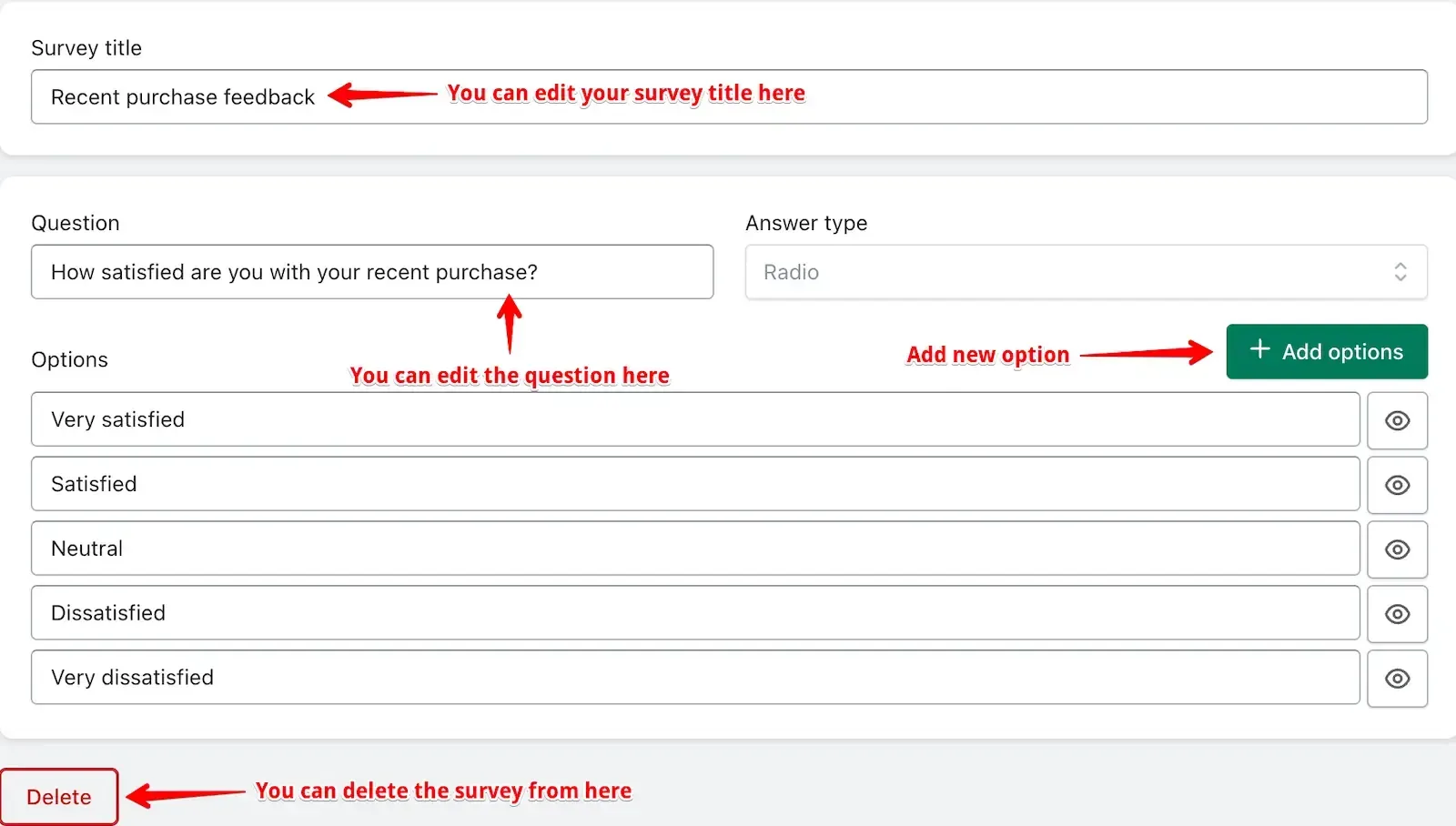Click the Answer type label
This screenshot has height=826, width=1456.
(806, 224)
